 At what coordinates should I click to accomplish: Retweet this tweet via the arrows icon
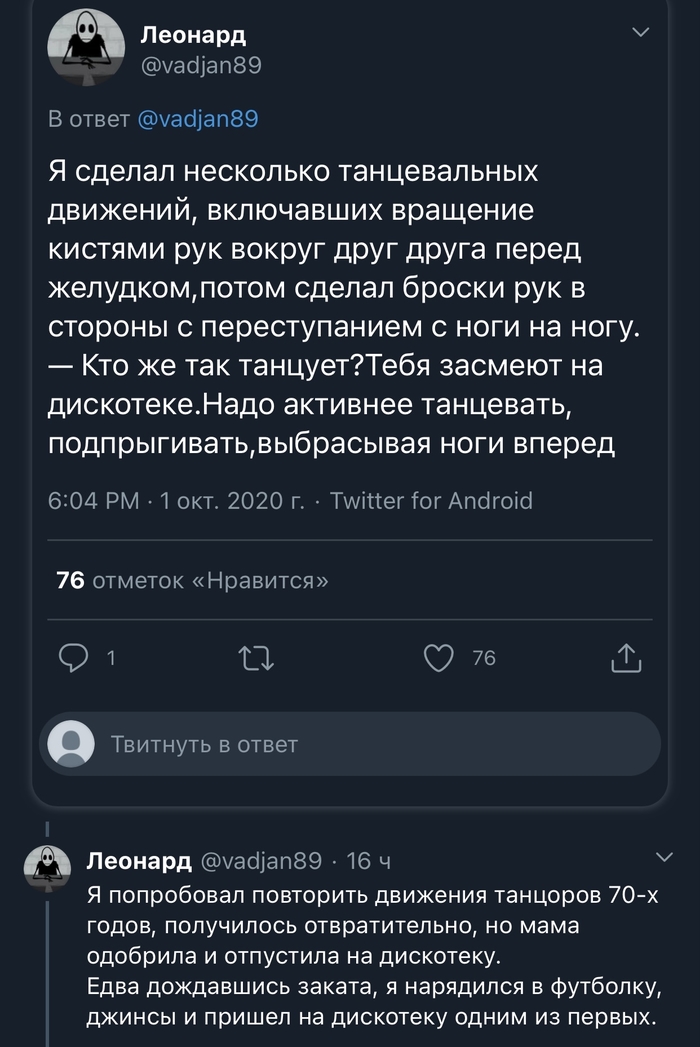[x=258, y=657]
